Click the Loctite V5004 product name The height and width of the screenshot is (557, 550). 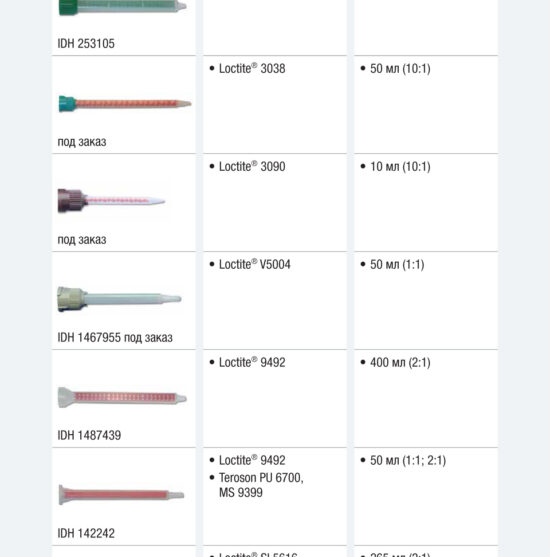pyautogui.click(x=254, y=264)
